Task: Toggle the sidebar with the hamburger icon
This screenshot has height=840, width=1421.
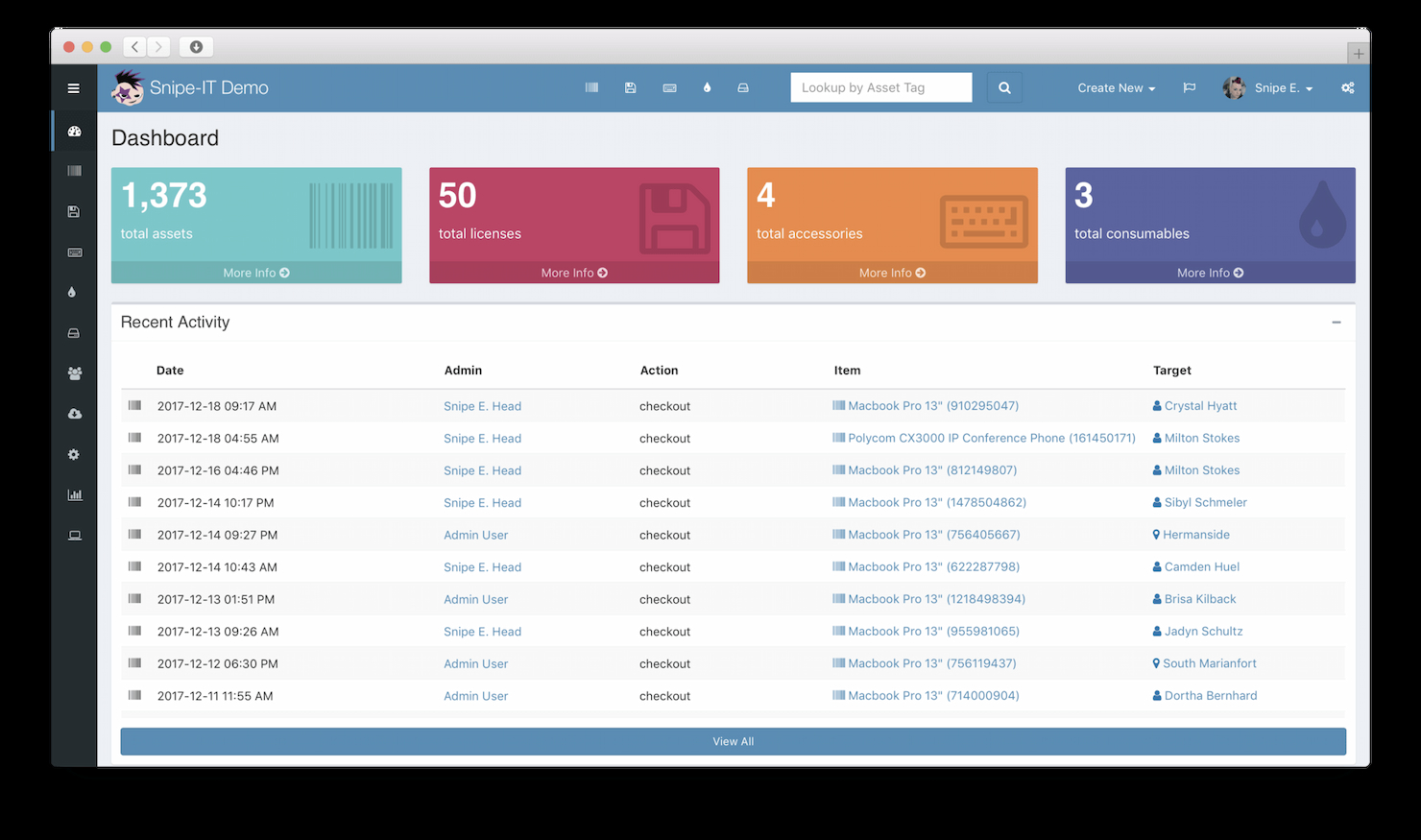Action: (74, 87)
